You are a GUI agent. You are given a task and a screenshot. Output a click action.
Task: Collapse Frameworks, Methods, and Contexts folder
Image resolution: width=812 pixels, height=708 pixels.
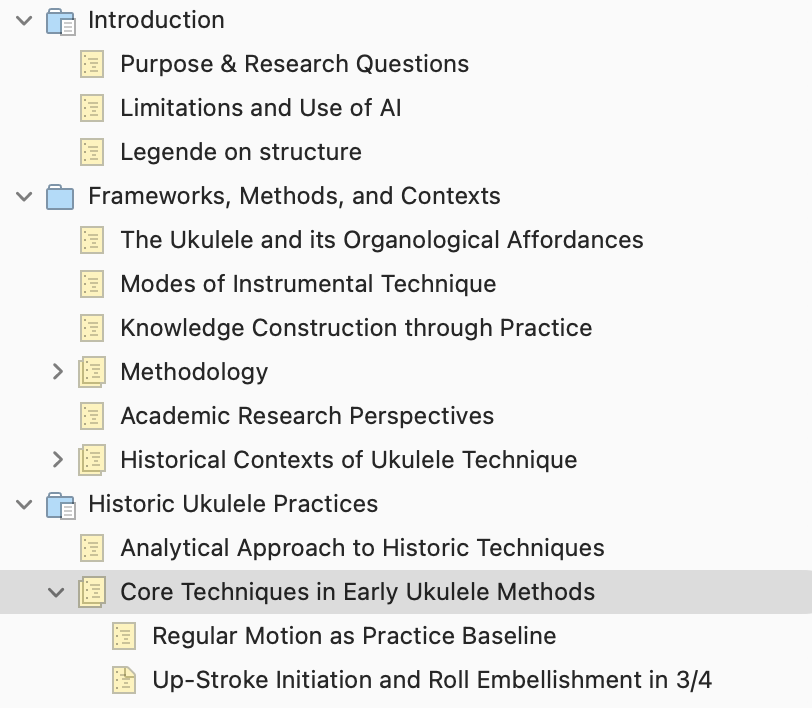25,196
